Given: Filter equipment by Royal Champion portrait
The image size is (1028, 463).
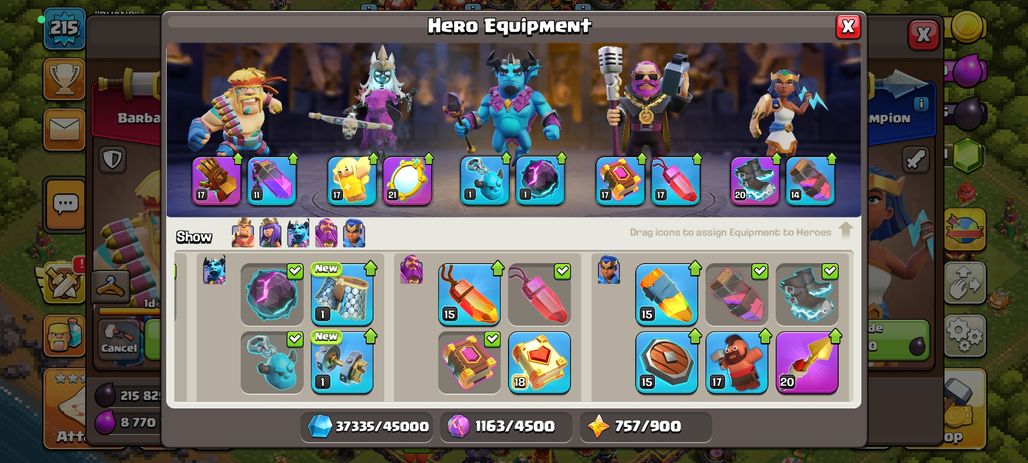Looking at the screenshot, I should (354, 233).
